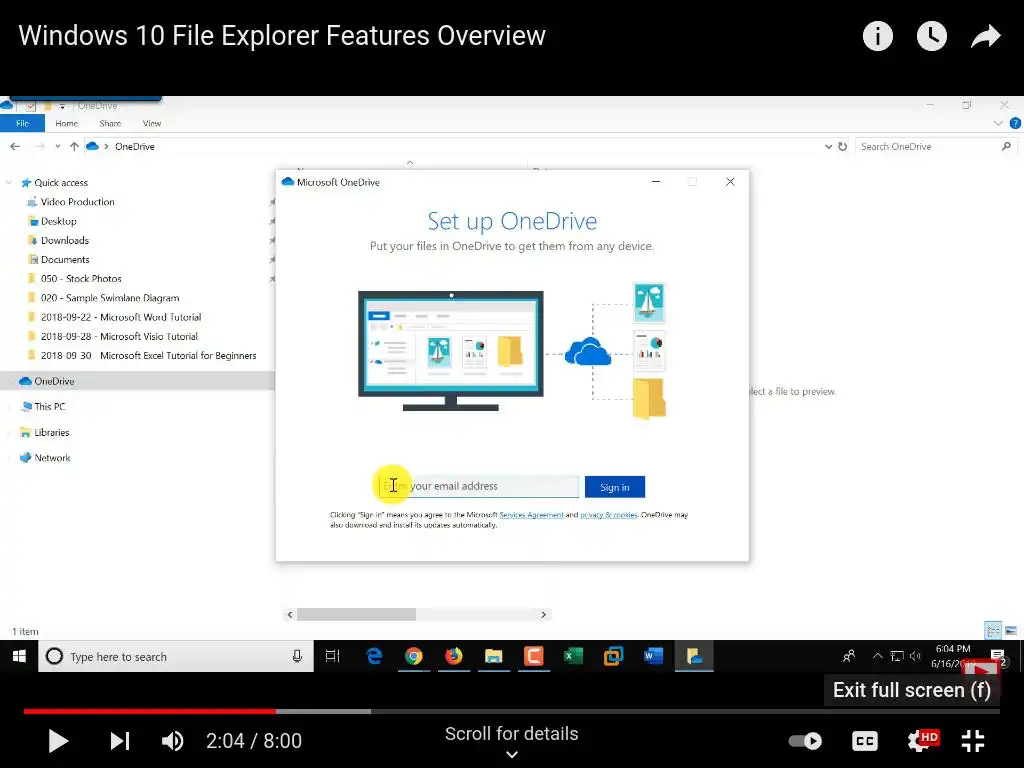Screen dimensions: 1024x768
Task: Refresh the OneDrive folder
Action: [x=842, y=146]
